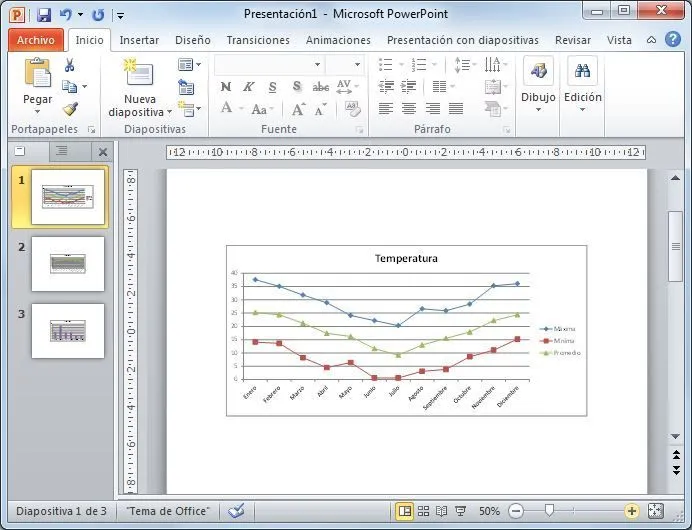Screen dimensions: 692x530
Task: Open the Outline pane tab
Action: [x=61, y=151]
